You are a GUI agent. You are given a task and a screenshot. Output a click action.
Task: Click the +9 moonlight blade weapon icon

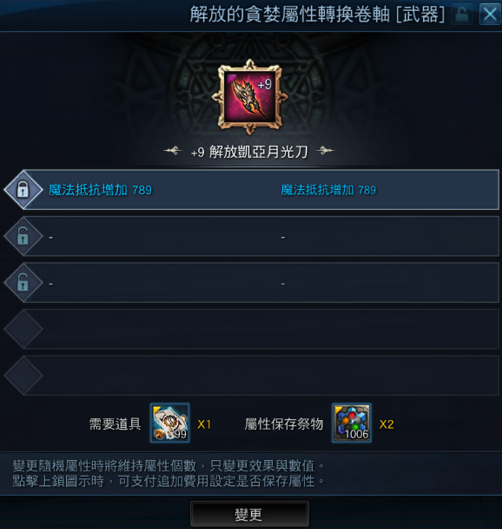tap(250, 97)
